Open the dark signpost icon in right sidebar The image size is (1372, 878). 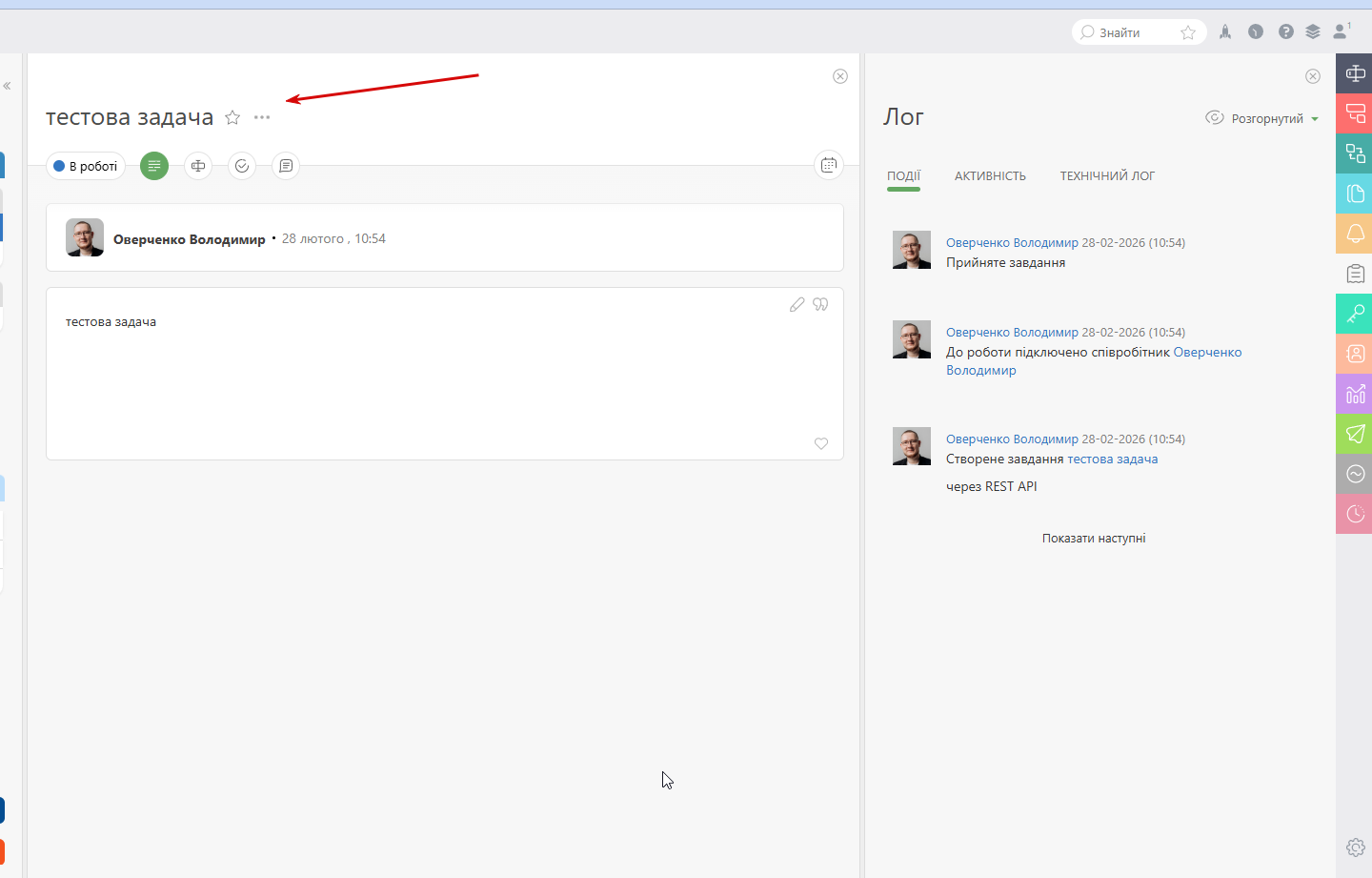click(x=1354, y=73)
